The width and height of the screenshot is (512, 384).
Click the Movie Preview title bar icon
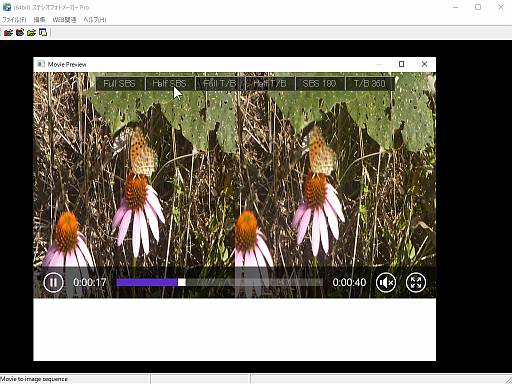pyautogui.click(x=41, y=64)
